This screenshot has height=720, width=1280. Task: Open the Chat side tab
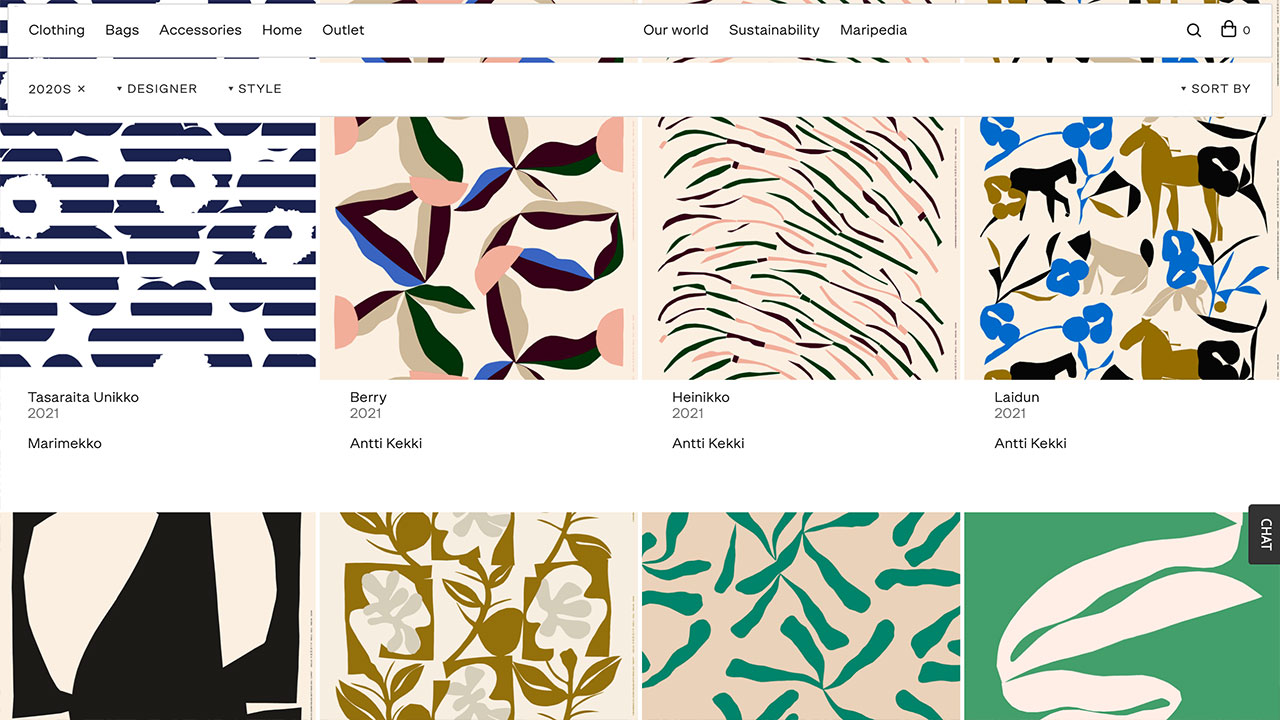[1265, 535]
